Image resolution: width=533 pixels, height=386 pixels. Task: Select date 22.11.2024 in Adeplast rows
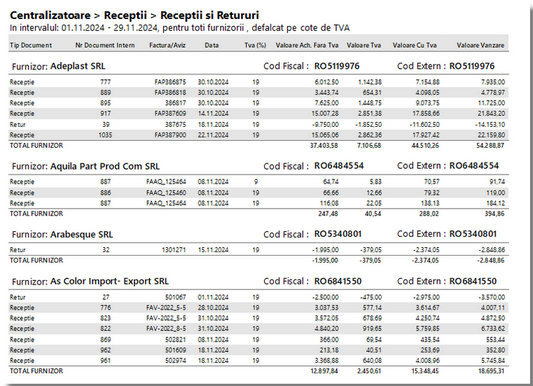(213, 135)
